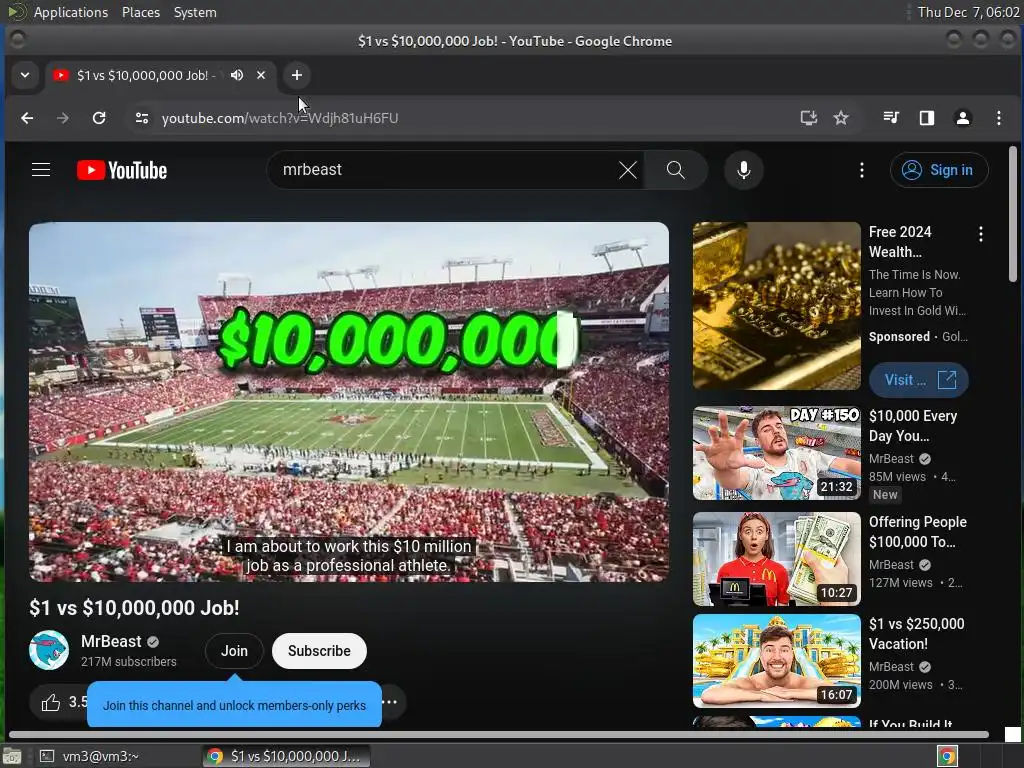View site information icon in address bar
Viewport: 1024px width, 768px height.
pyautogui.click(x=142, y=118)
